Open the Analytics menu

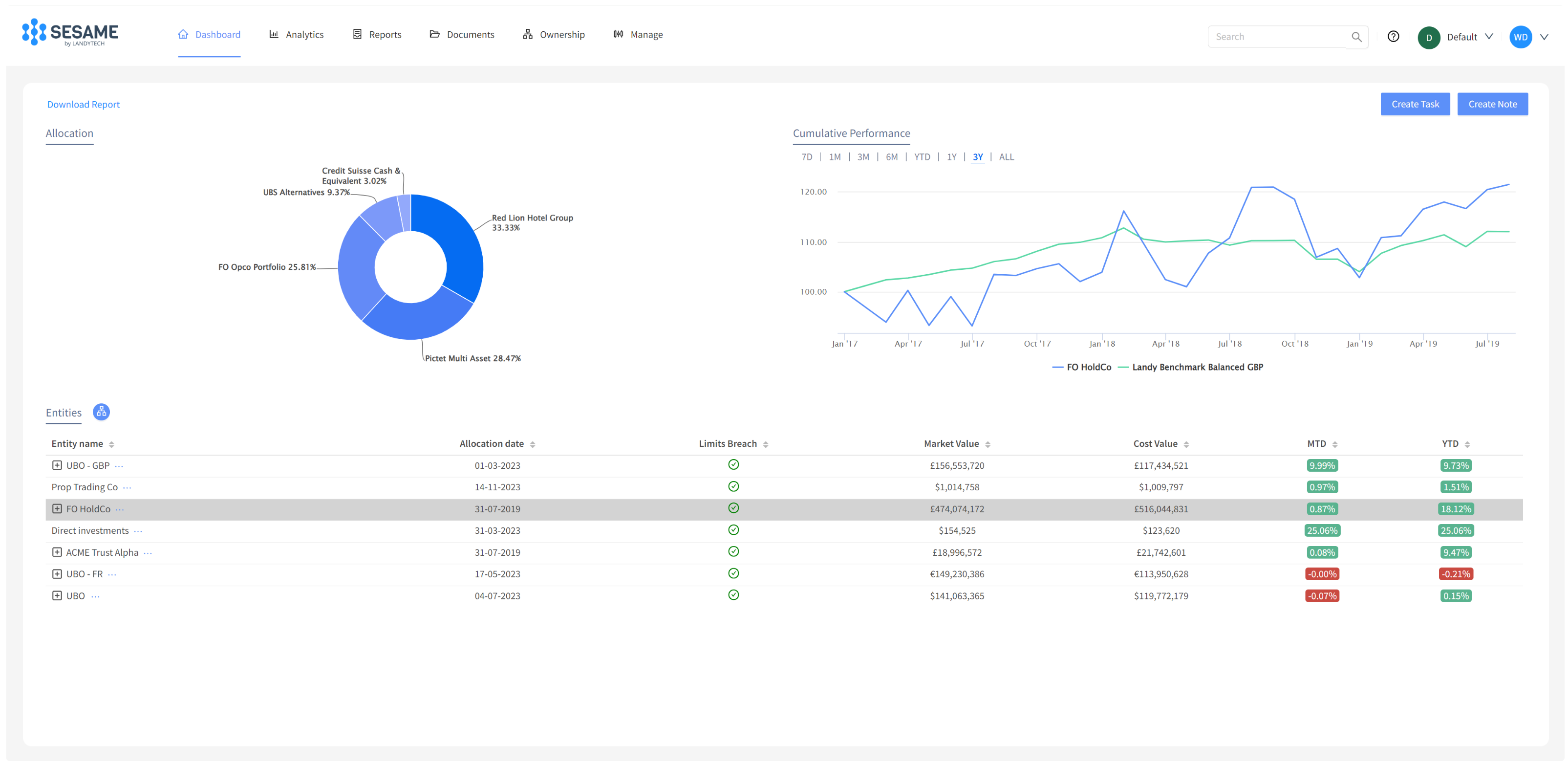(x=297, y=35)
